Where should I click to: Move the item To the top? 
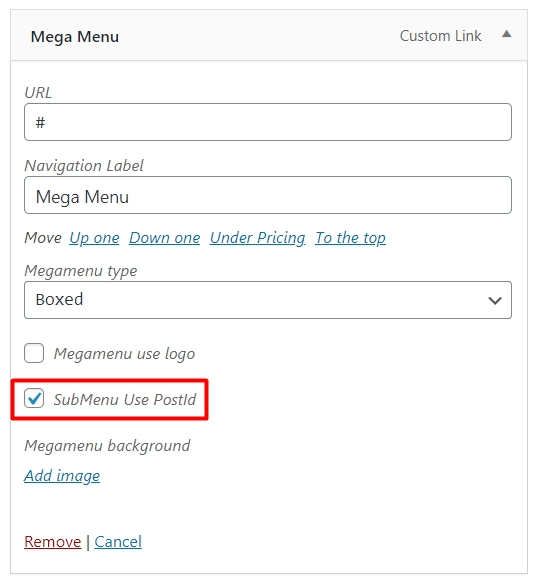[350, 238]
